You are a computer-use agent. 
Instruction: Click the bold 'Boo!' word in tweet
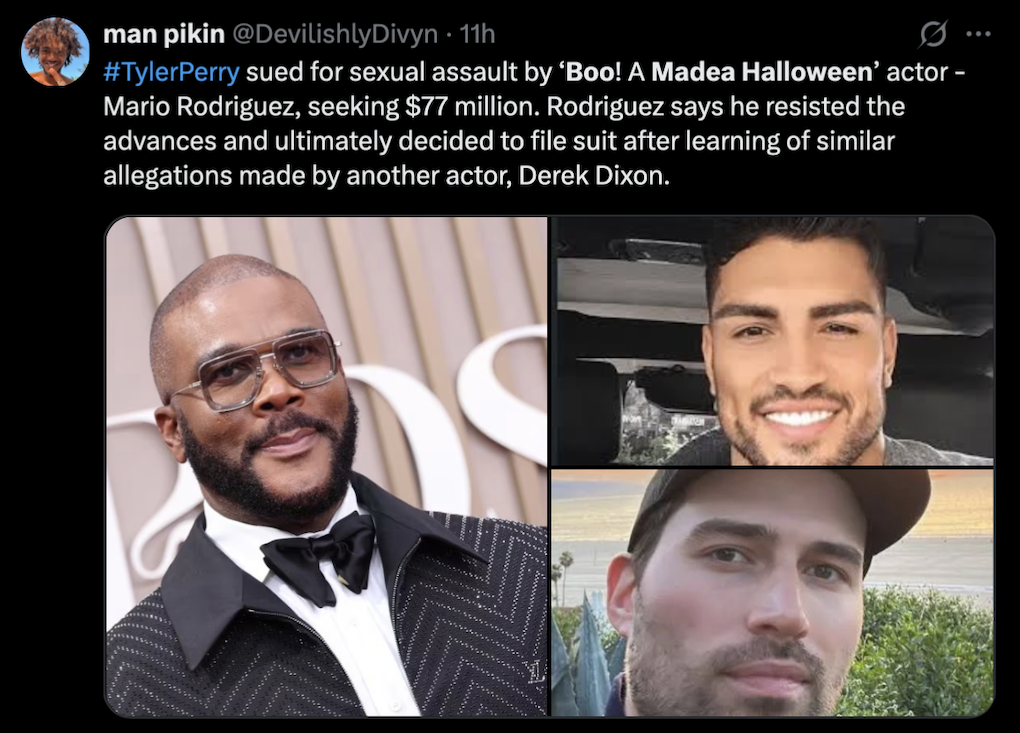pyautogui.click(x=593, y=72)
